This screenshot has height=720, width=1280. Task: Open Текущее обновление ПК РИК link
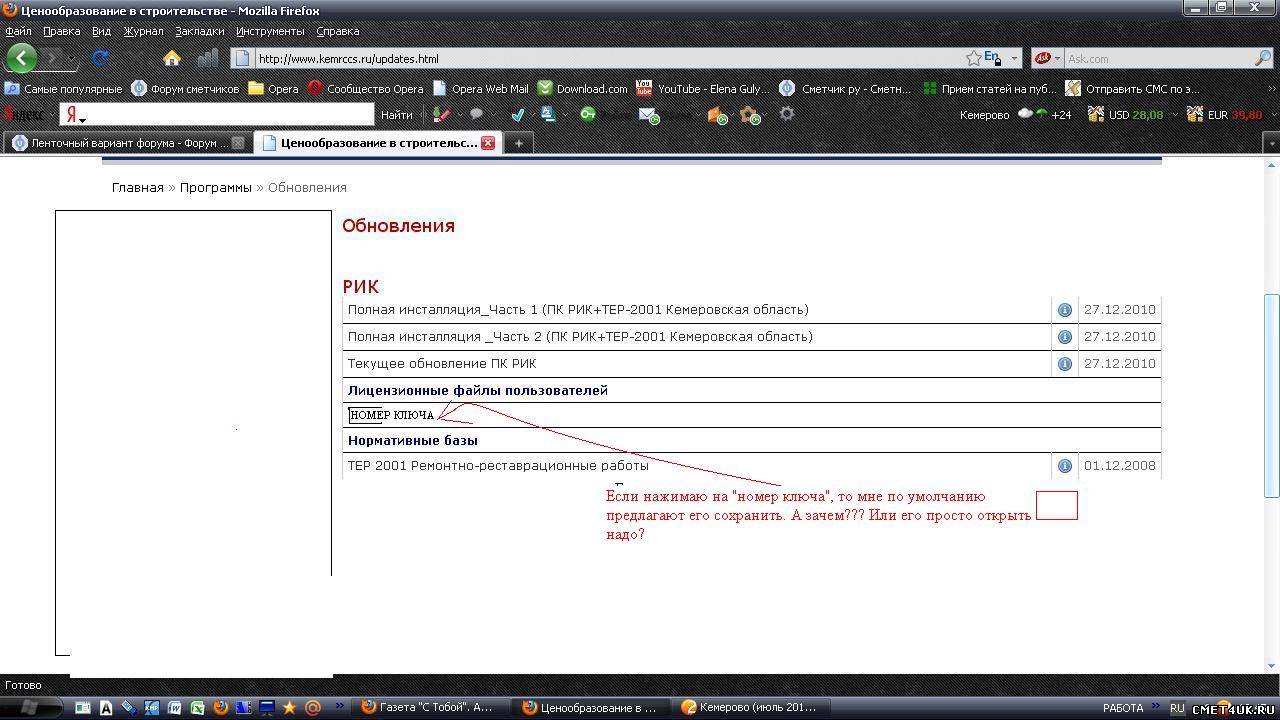[442, 364]
